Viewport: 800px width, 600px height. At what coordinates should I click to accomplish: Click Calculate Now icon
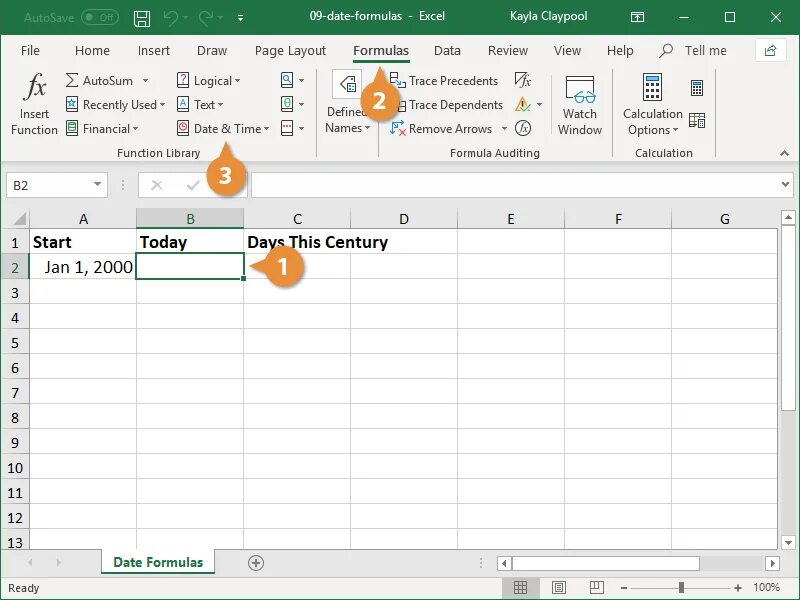pos(697,88)
